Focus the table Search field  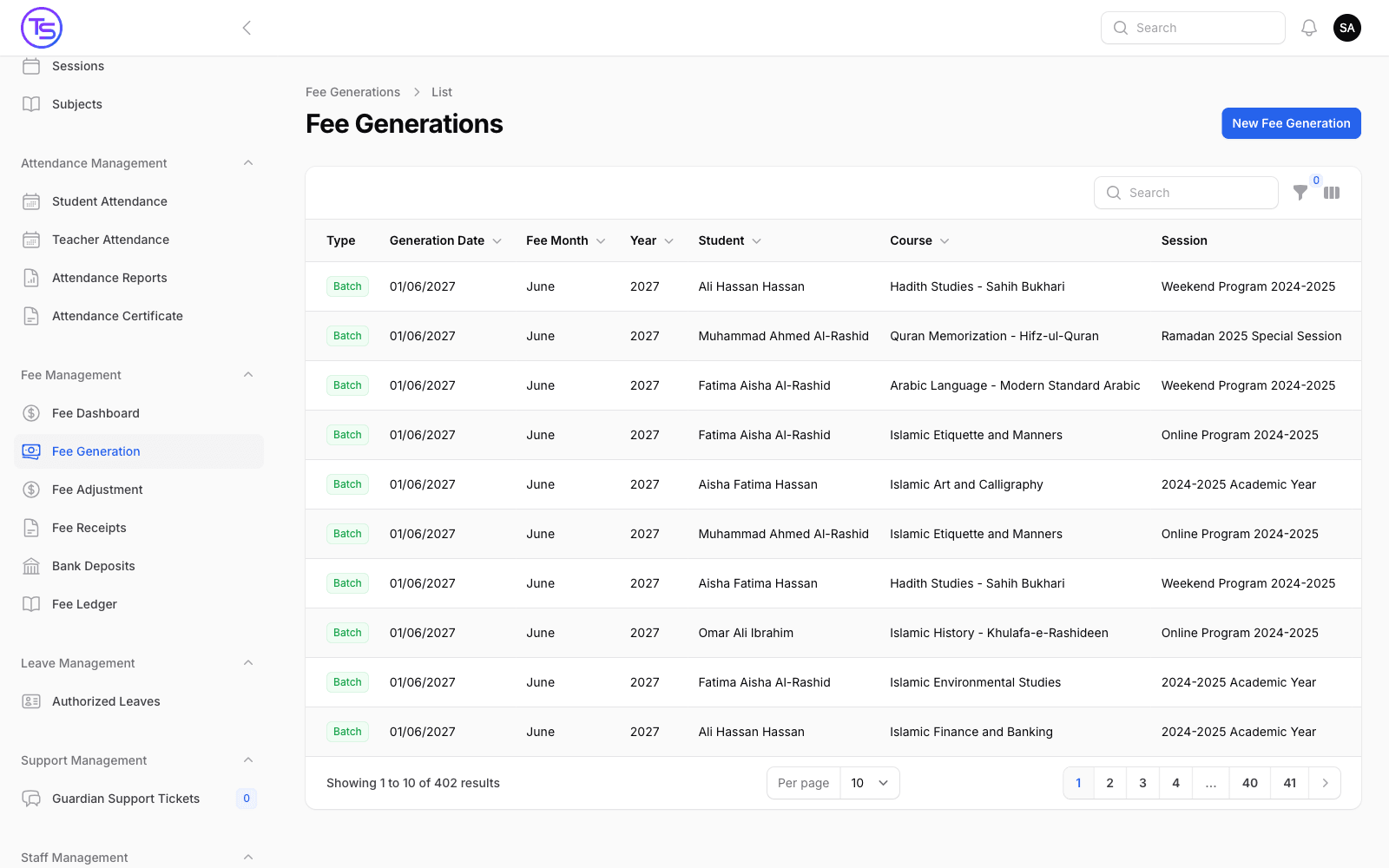[1186, 193]
